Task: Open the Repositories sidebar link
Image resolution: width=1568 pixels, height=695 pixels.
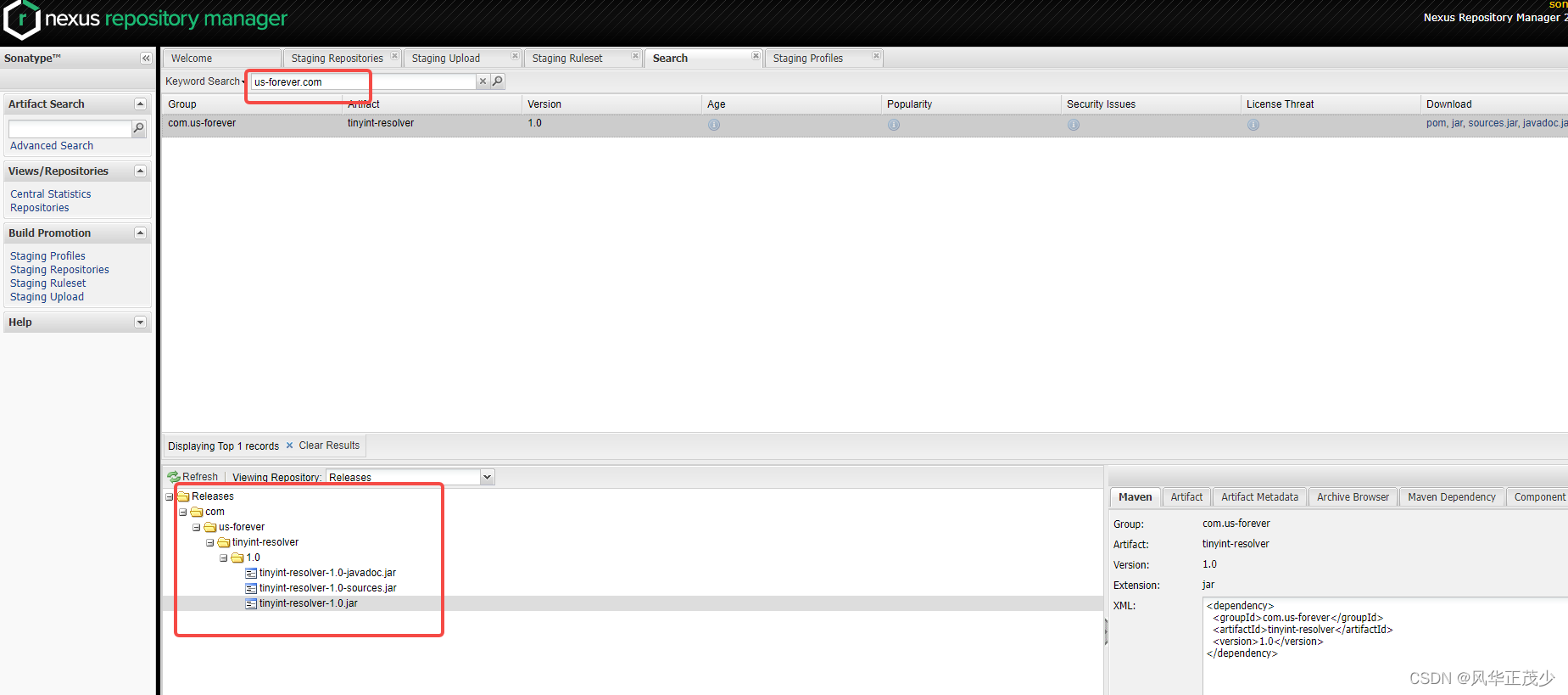Action: 40,208
